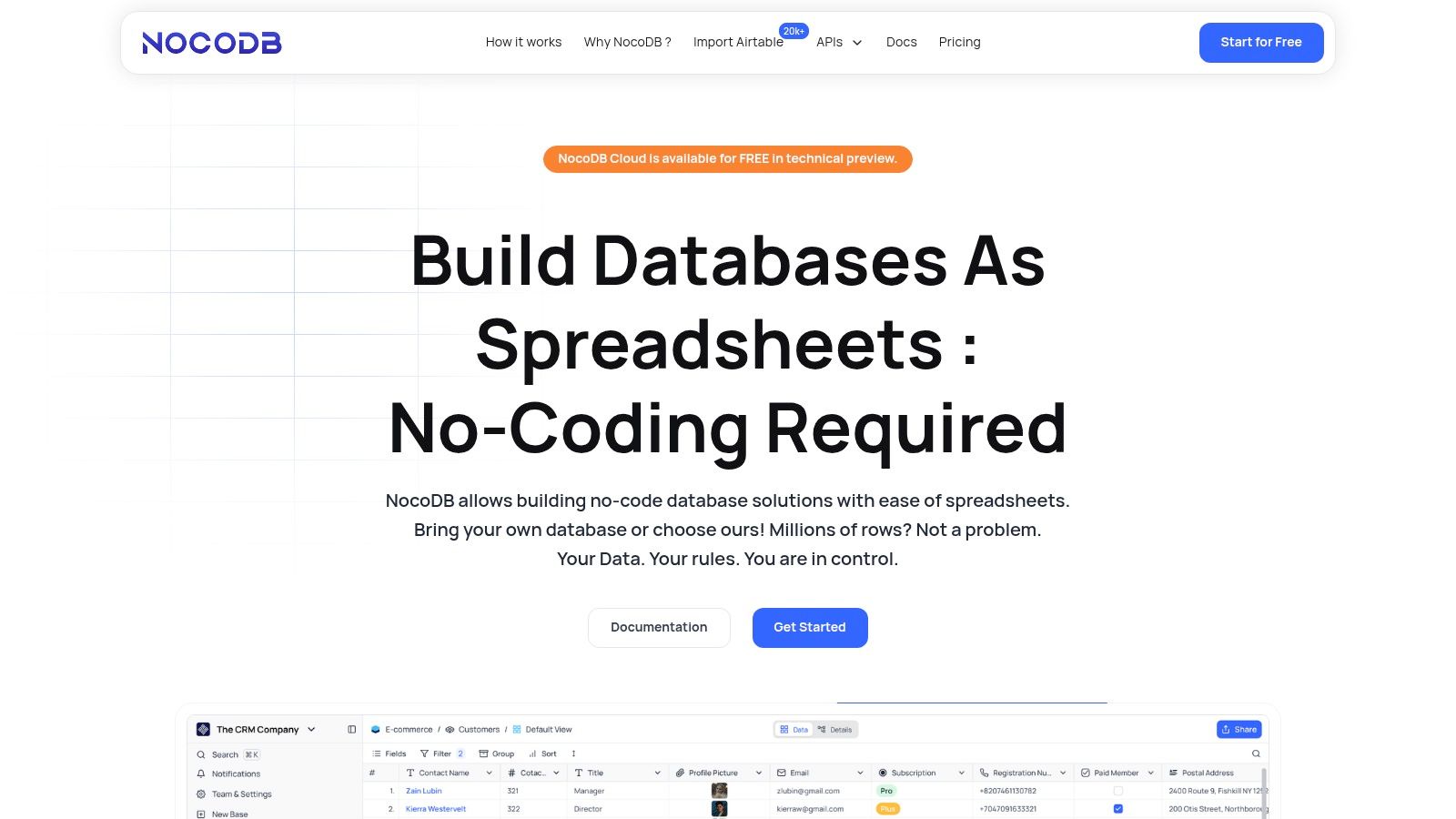Open the Pricing page from the navbar
This screenshot has height=819, width=1456.
[959, 42]
